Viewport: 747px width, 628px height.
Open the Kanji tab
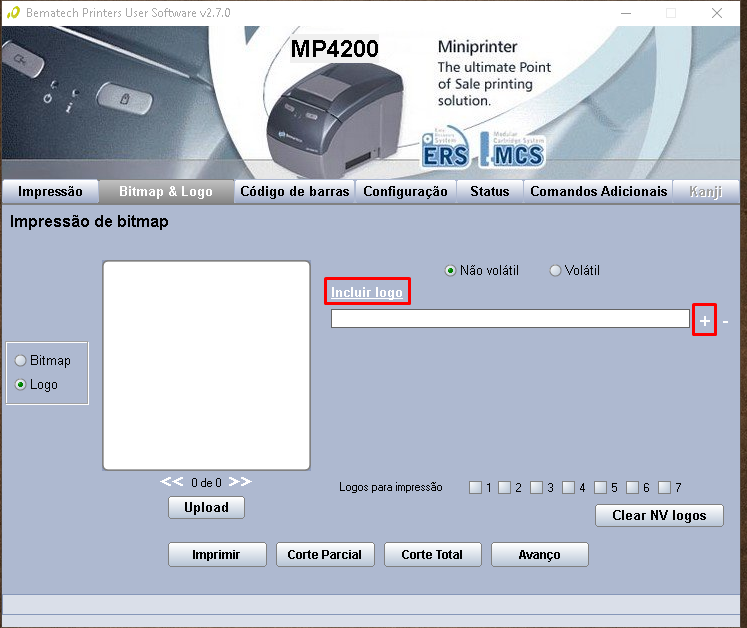tap(706, 192)
